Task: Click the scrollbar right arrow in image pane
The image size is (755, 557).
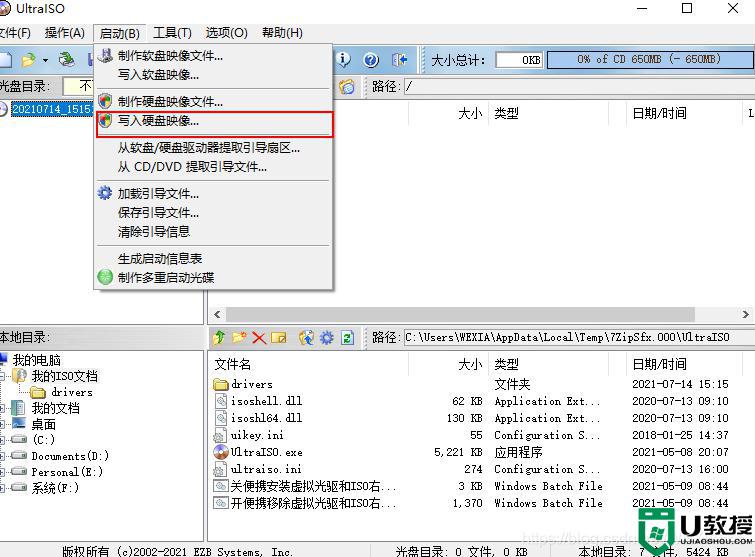Action: click(745, 314)
